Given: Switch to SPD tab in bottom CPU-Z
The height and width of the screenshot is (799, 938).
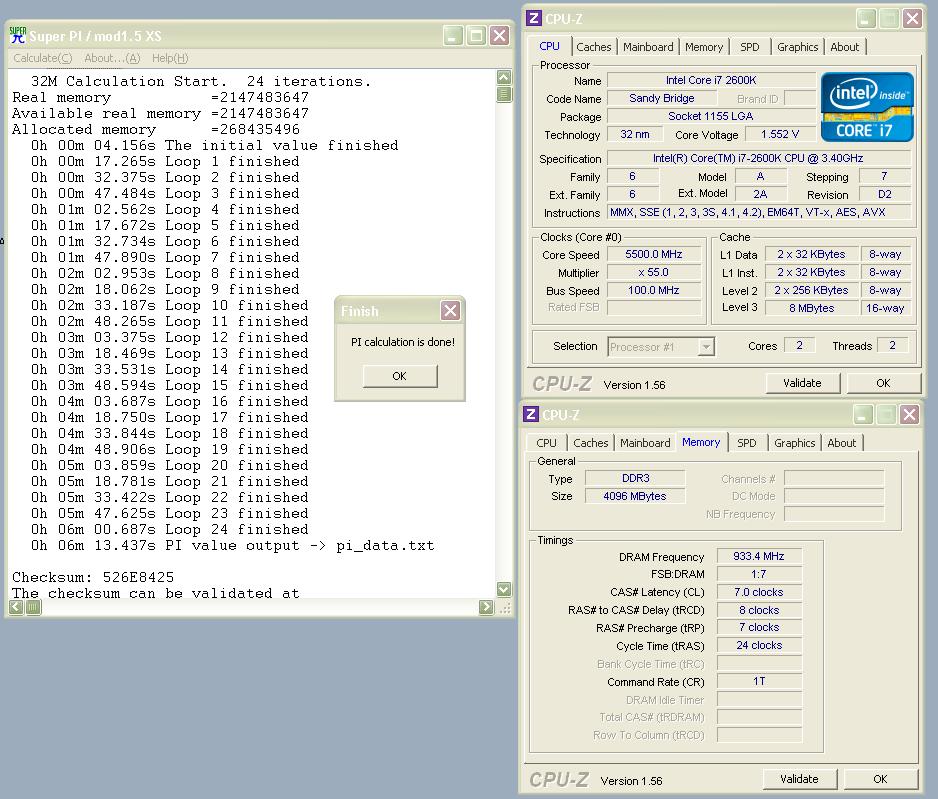Looking at the screenshot, I should coord(746,443).
